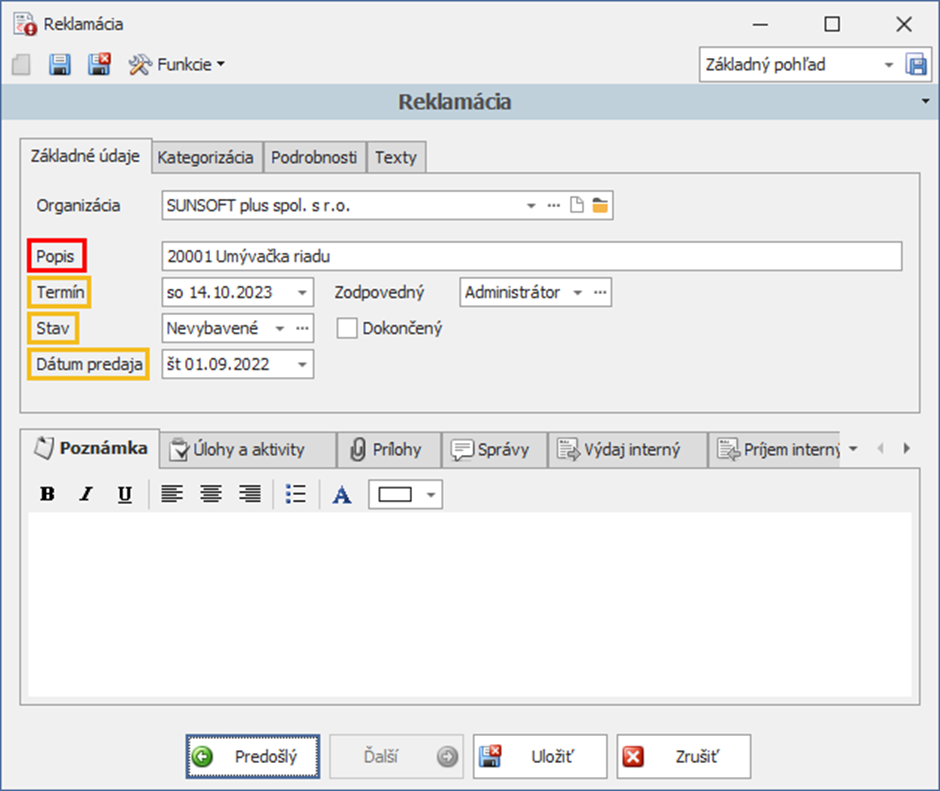This screenshot has width=940, height=791.
Task: Click the save icon in top toolbar
Action: 60,65
